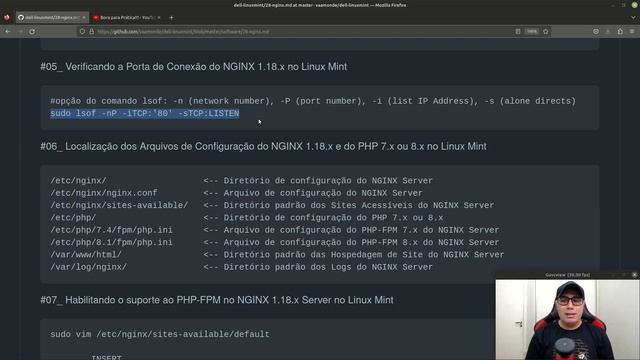The width and height of the screenshot is (640, 360).
Task: Click the highlighted sudo lsof -nP command
Action: [144, 113]
